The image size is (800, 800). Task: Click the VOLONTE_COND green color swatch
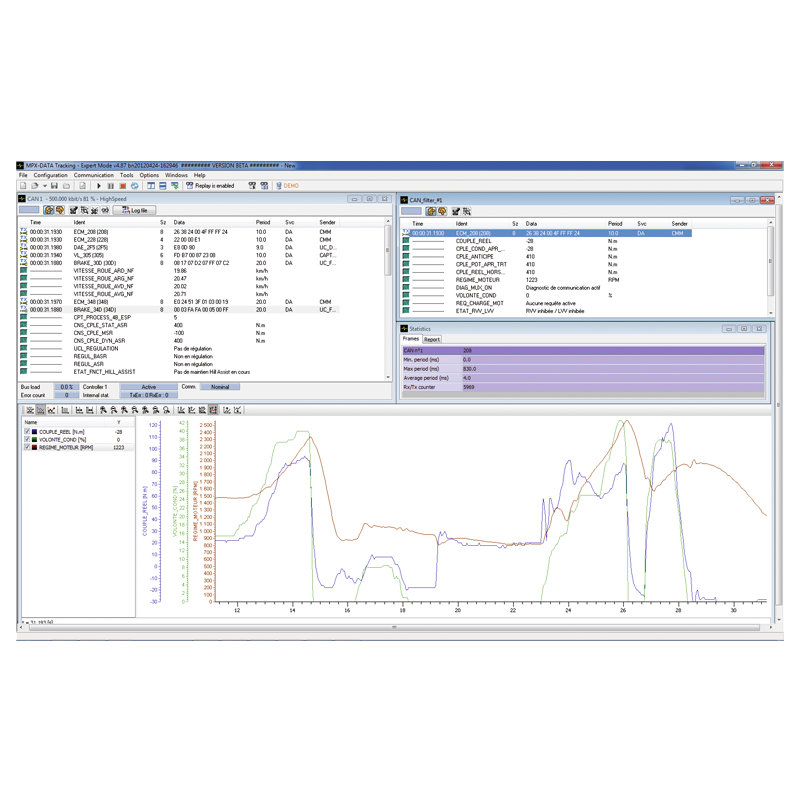pyautogui.click(x=35, y=439)
